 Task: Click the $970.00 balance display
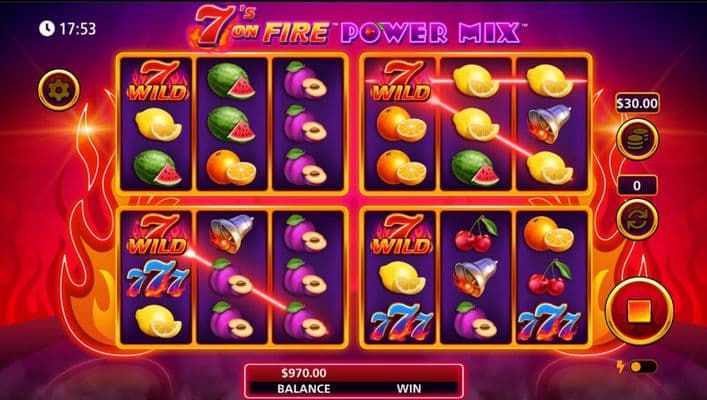[x=303, y=373]
